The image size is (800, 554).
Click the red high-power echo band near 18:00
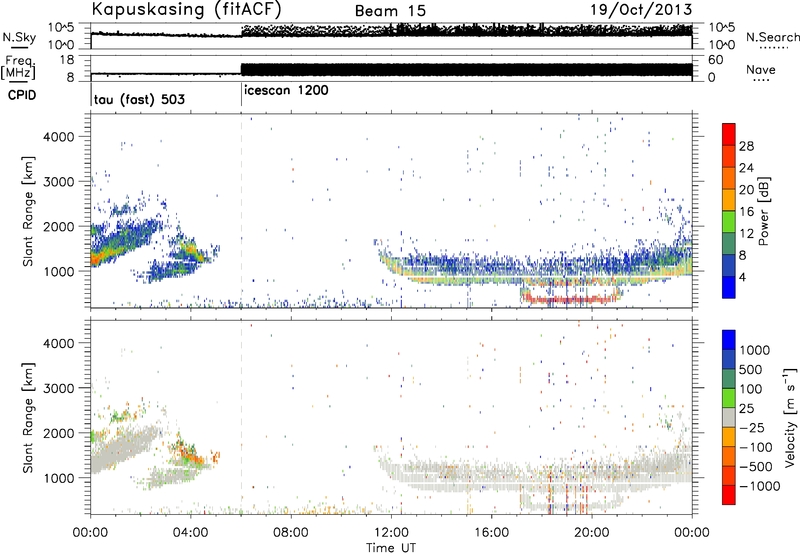[570, 299]
